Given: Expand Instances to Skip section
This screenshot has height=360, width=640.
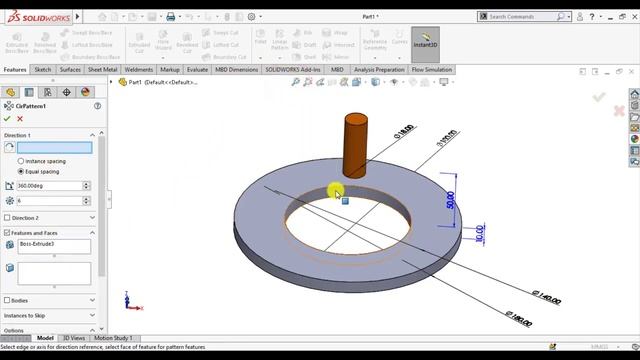Looking at the screenshot, I should [92, 315].
